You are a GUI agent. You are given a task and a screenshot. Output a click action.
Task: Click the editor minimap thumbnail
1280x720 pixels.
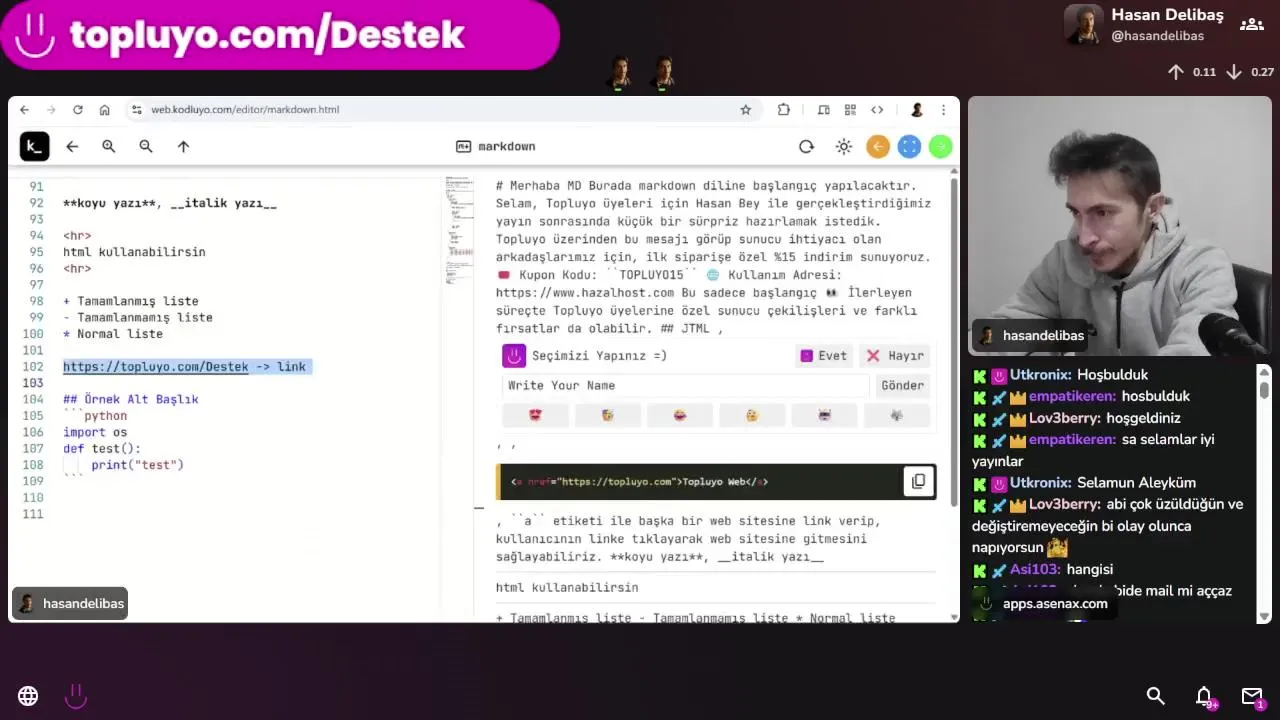459,230
